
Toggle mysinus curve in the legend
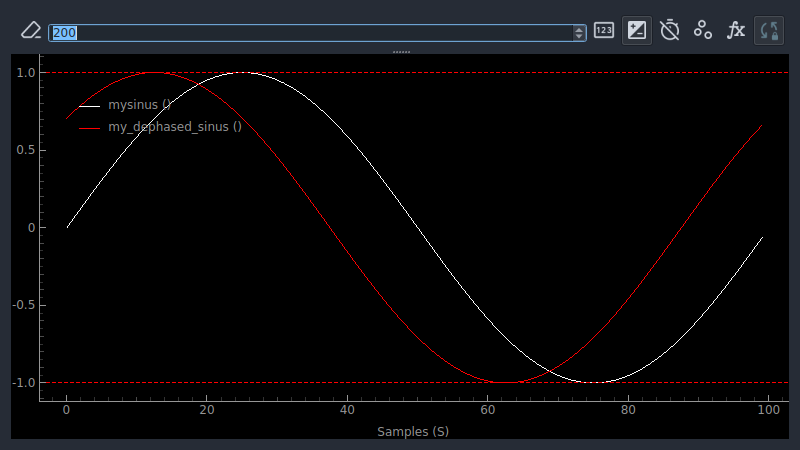point(139,105)
